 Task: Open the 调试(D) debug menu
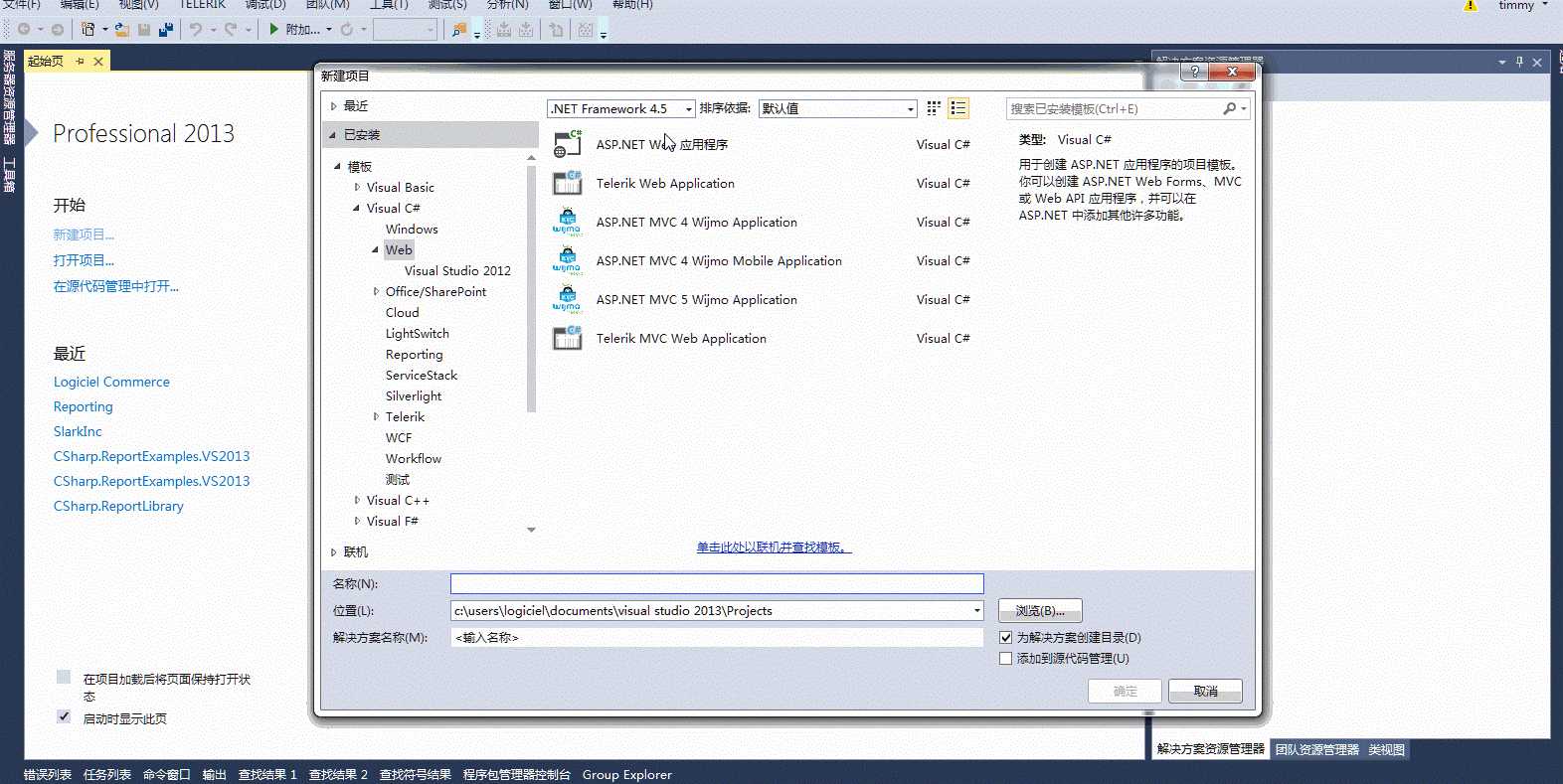click(265, 5)
